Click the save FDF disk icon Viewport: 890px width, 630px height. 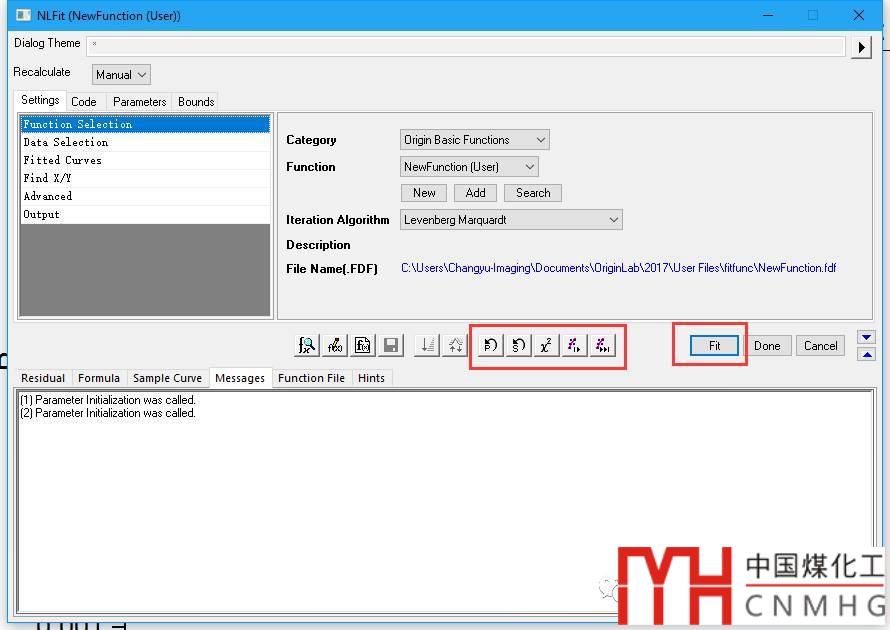[392, 346]
